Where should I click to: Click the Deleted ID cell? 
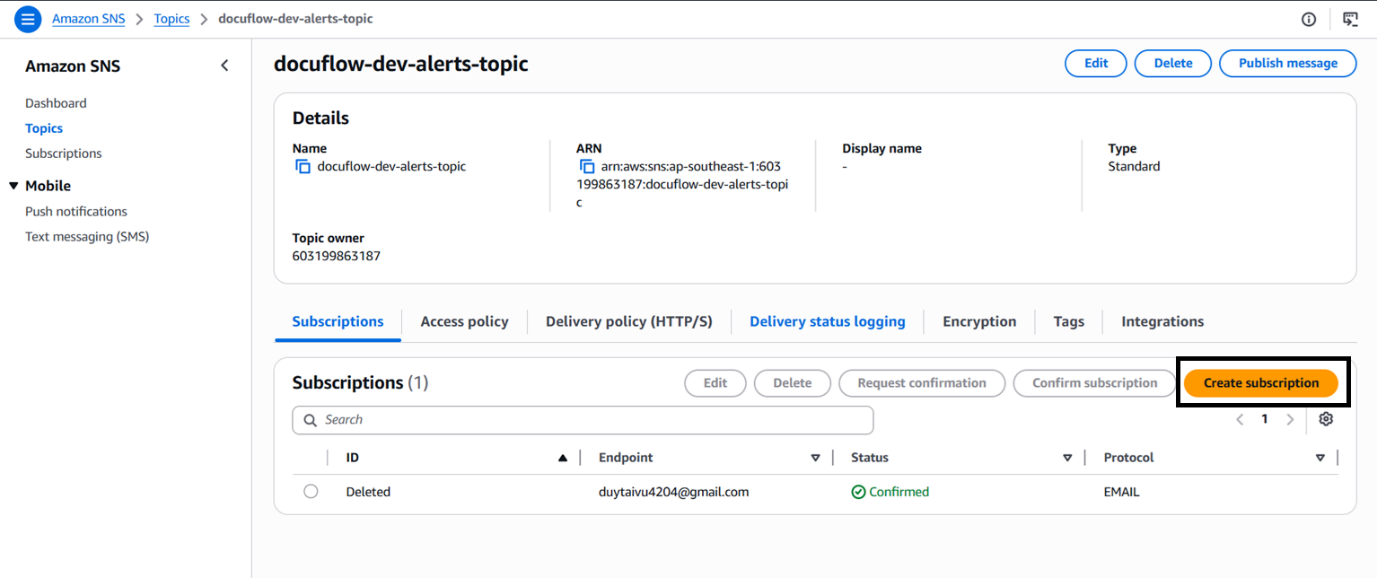[x=368, y=492]
